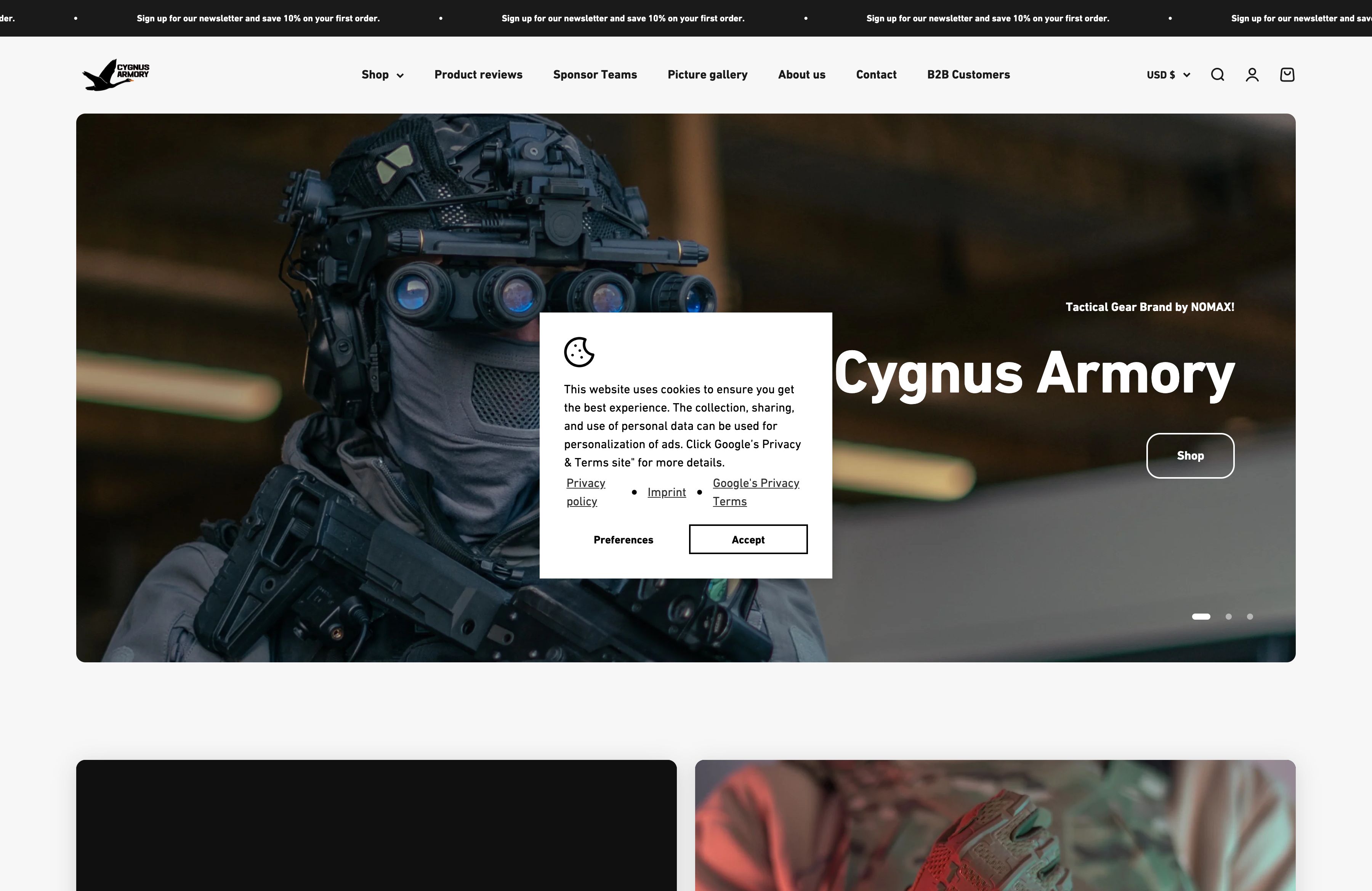
Task: Expand the Shop navigation dropdown
Action: 381,74
